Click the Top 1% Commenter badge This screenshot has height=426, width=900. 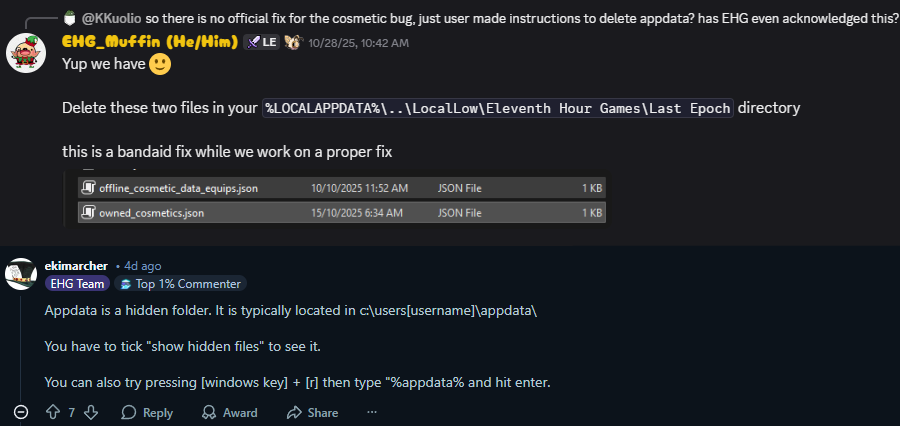click(181, 284)
